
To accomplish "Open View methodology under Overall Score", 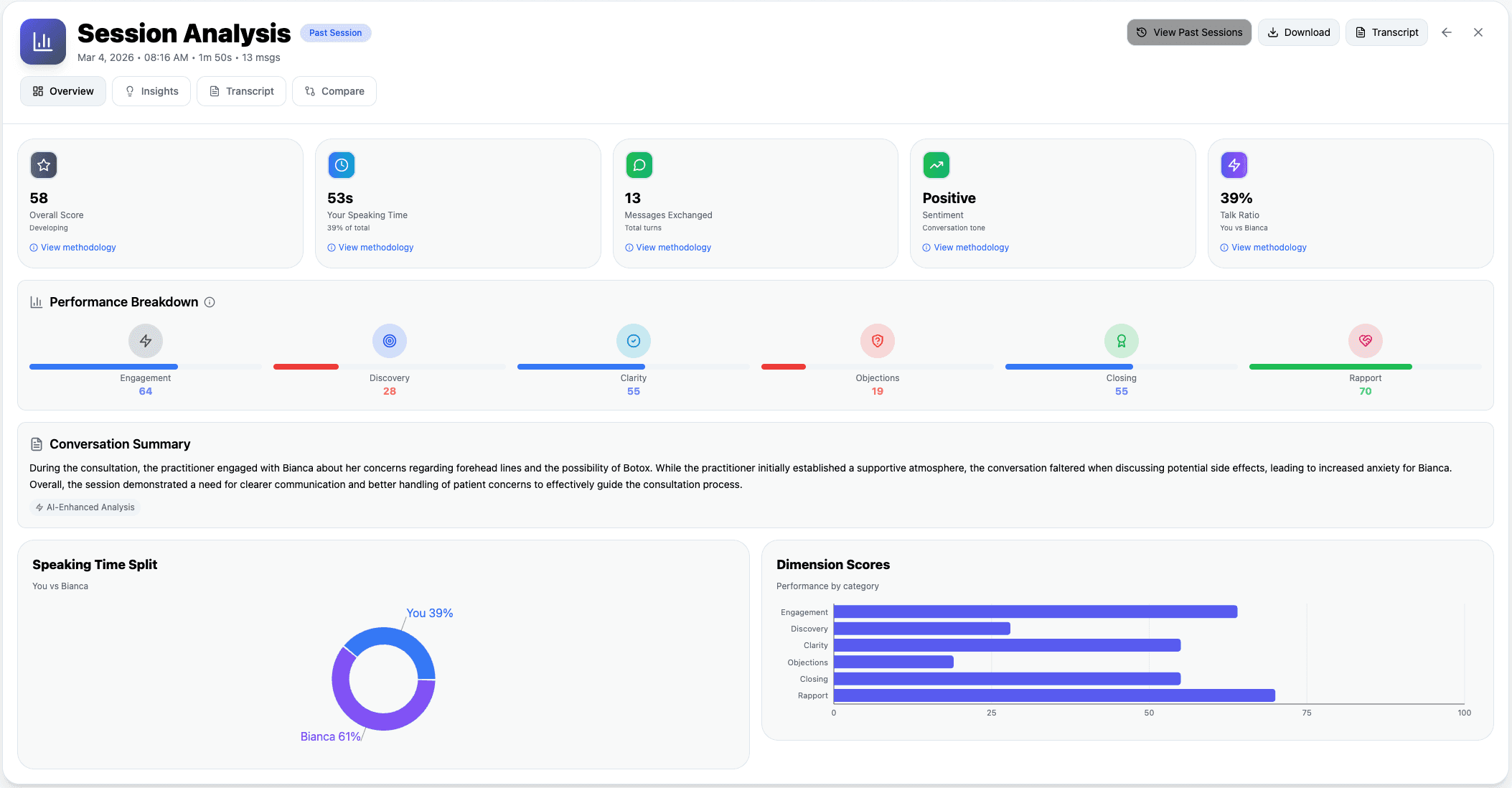I will [72, 247].
